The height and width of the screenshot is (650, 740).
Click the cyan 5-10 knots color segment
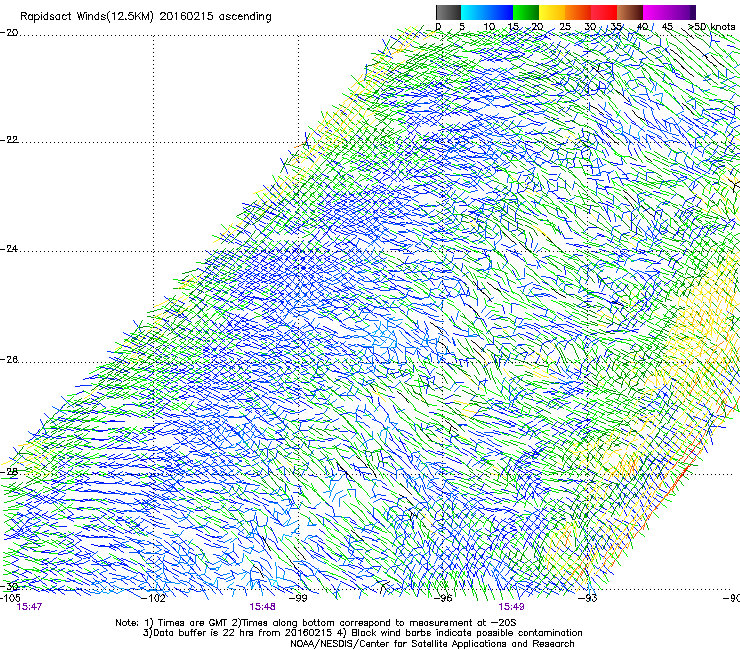point(474,12)
